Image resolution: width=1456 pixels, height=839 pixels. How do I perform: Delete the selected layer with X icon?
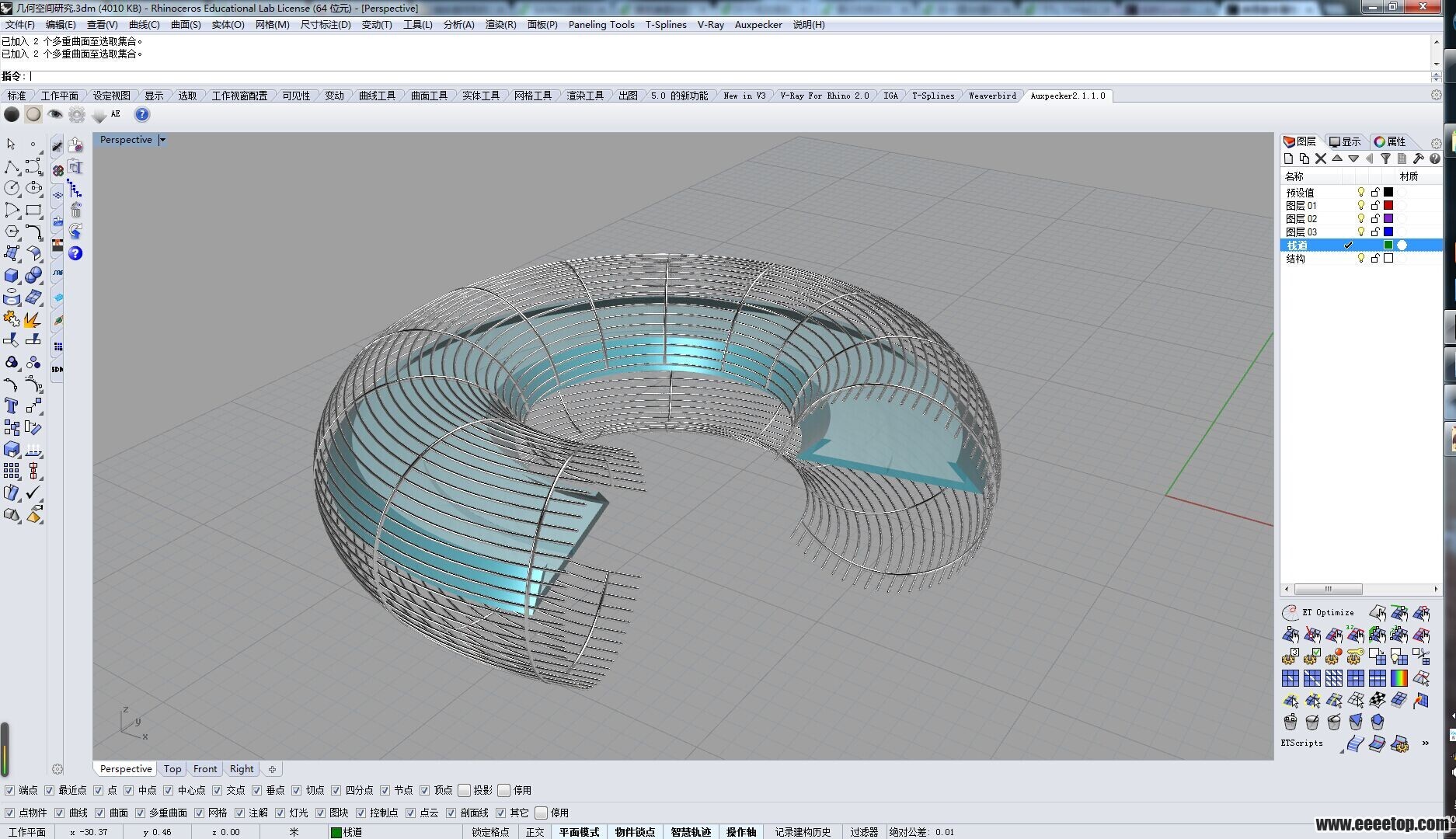(x=1320, y=158)
